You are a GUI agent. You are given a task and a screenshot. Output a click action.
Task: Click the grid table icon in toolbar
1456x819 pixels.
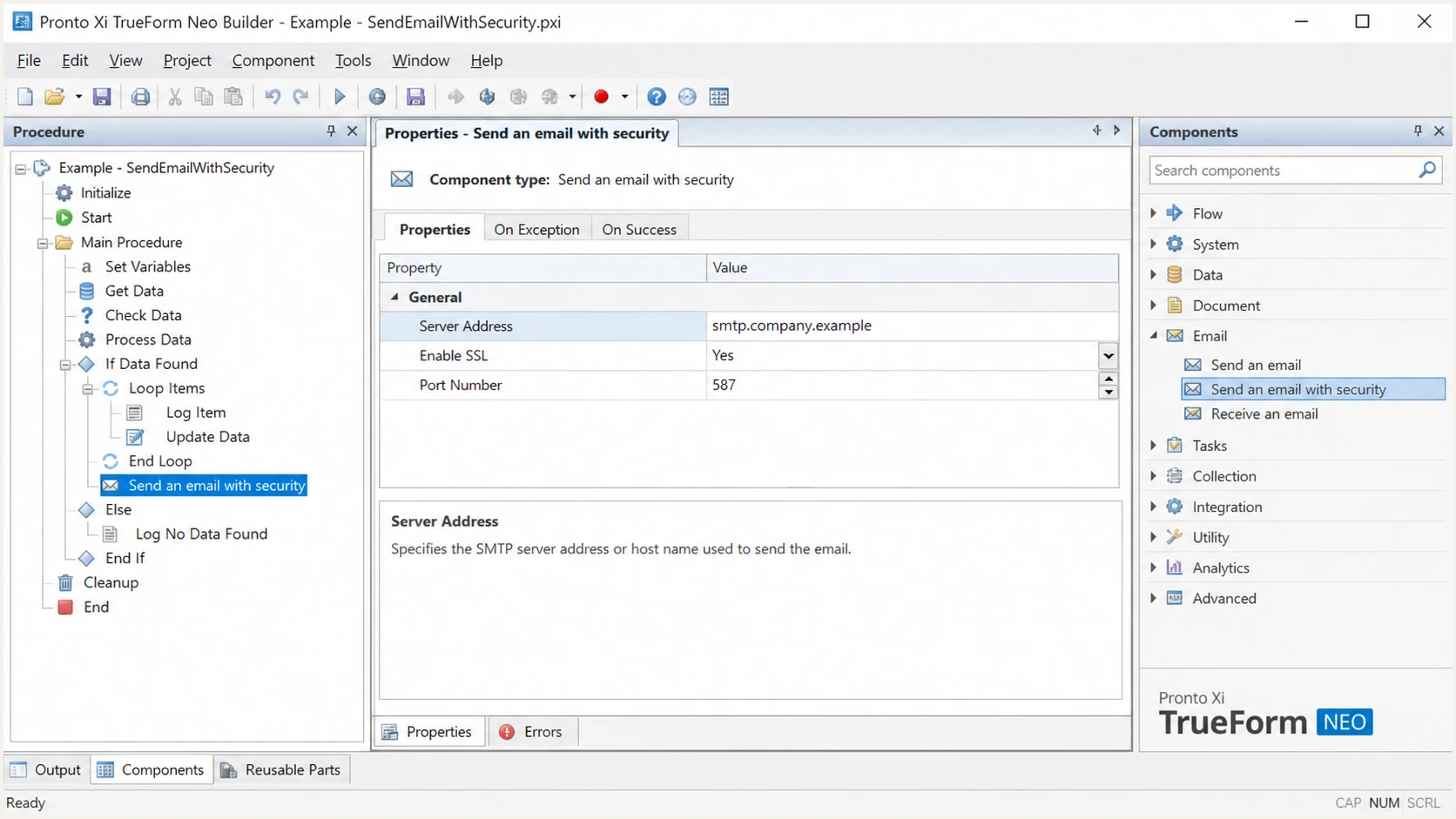[719, 97]
